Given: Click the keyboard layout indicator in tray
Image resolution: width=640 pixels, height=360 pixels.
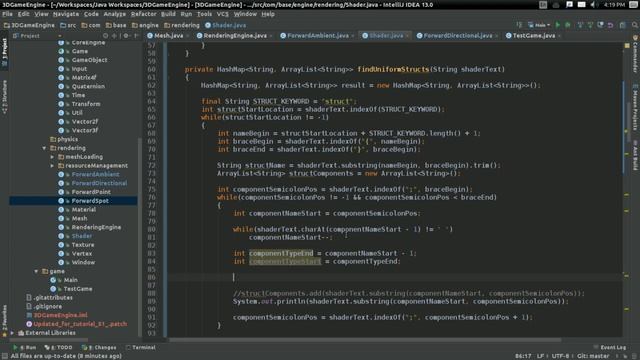Looking at the screenshot, I should tap(543, 4).
